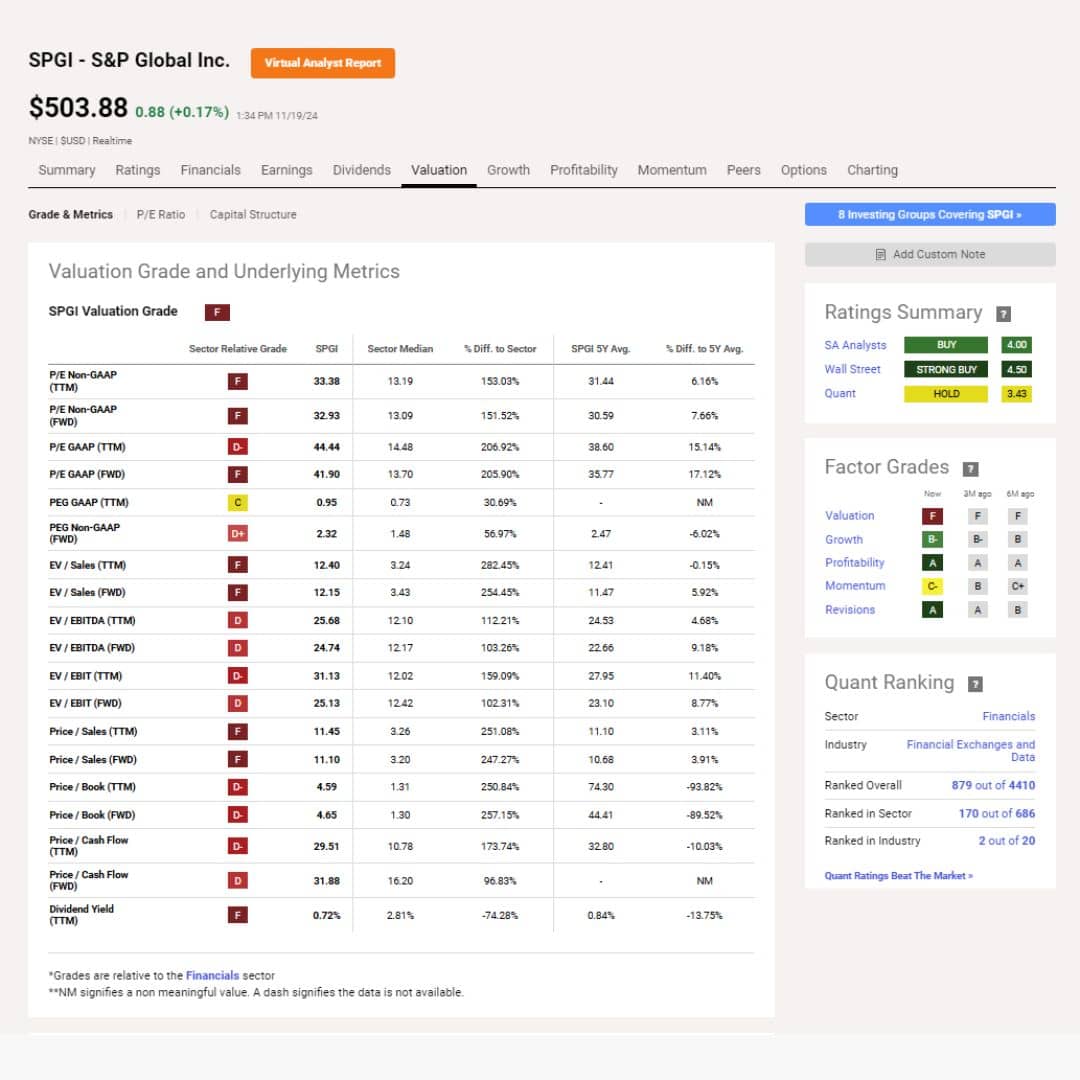
Task: Click grade badge for EV / EBIT (TTM)
Action: [238, 676]
